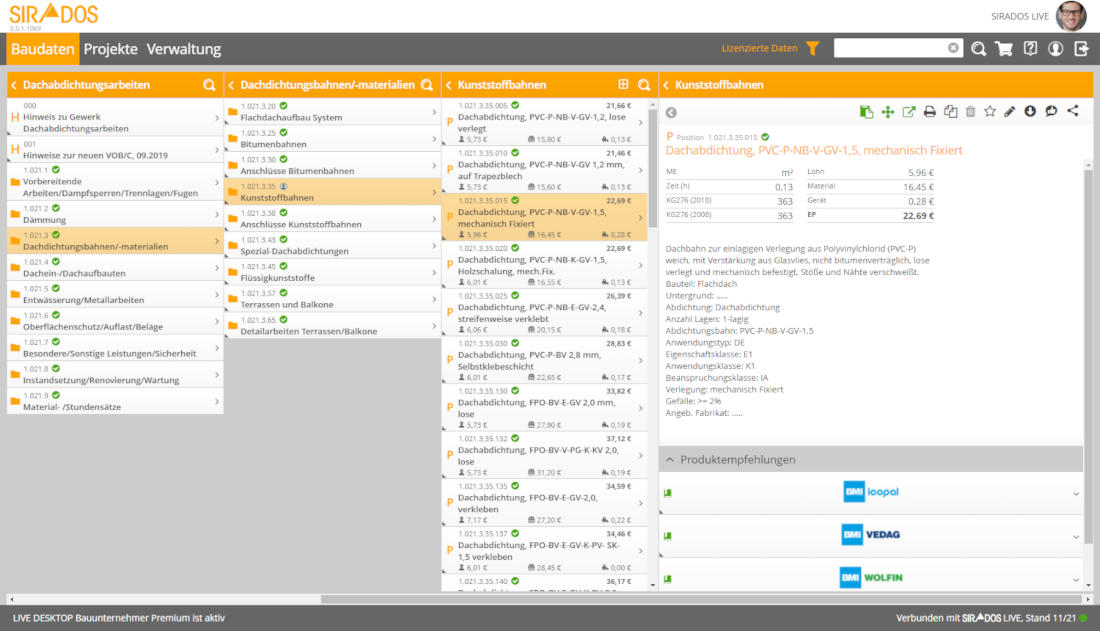Expand the BMI Icopal product recommendation

1076,493
